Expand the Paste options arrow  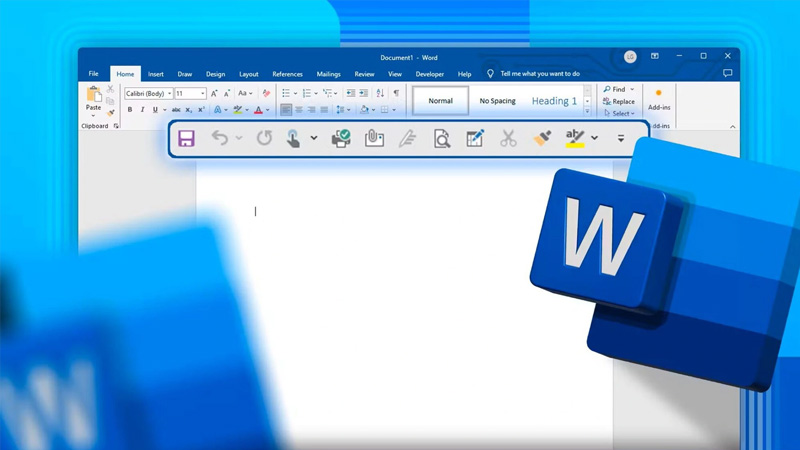[93, 115]
